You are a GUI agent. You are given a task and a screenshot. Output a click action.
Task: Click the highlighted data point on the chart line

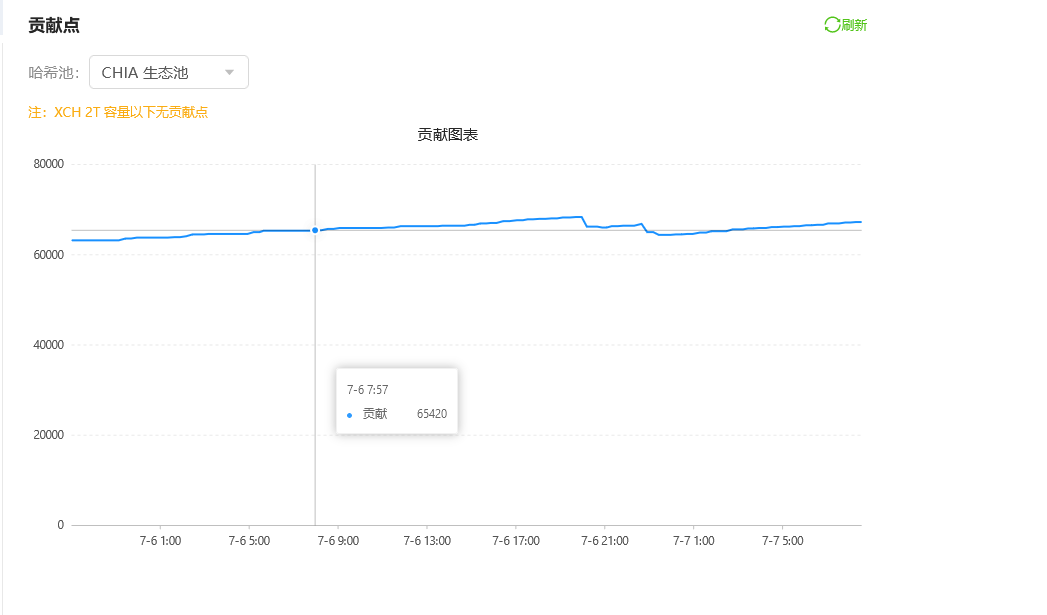pos(315,229)
